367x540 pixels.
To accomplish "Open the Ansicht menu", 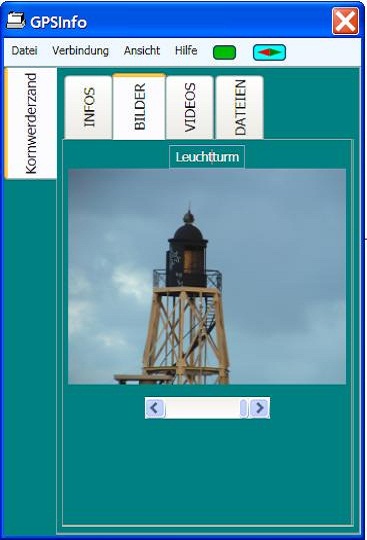I will pos(142,51).
